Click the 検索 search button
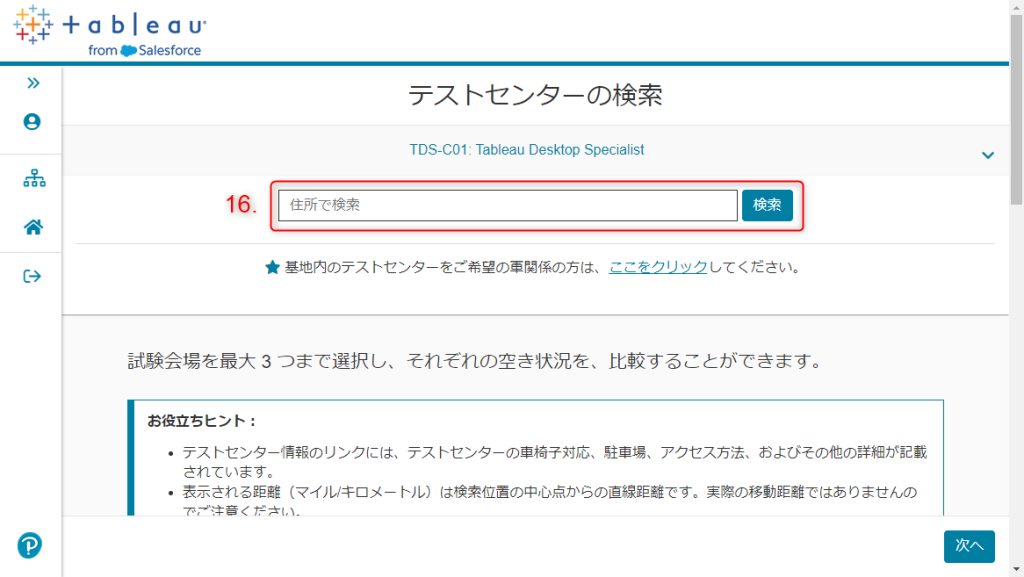1024x577 pixels. [x=767, y=205]
